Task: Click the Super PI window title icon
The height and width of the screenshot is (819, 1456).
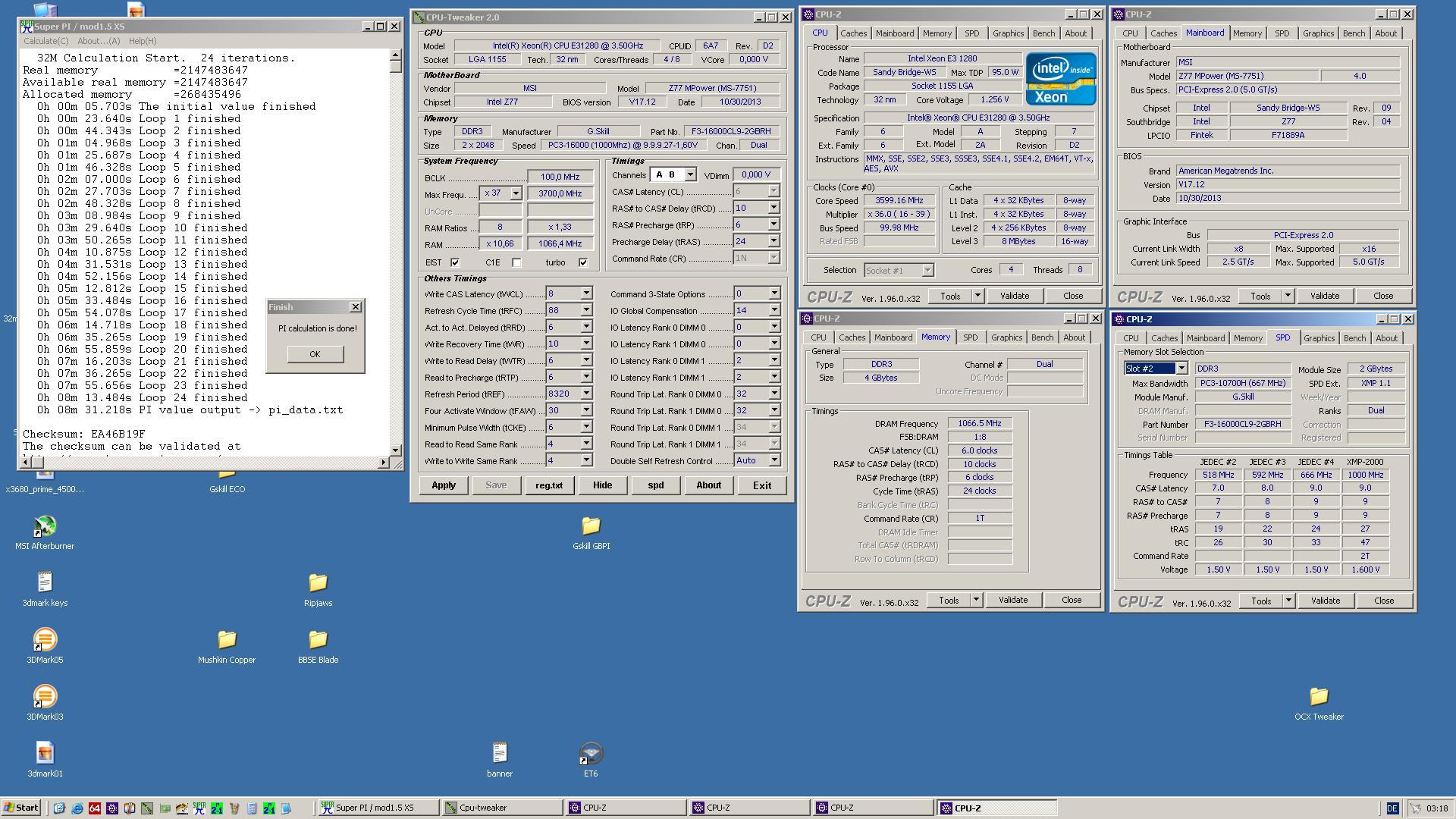Action: 27,26
